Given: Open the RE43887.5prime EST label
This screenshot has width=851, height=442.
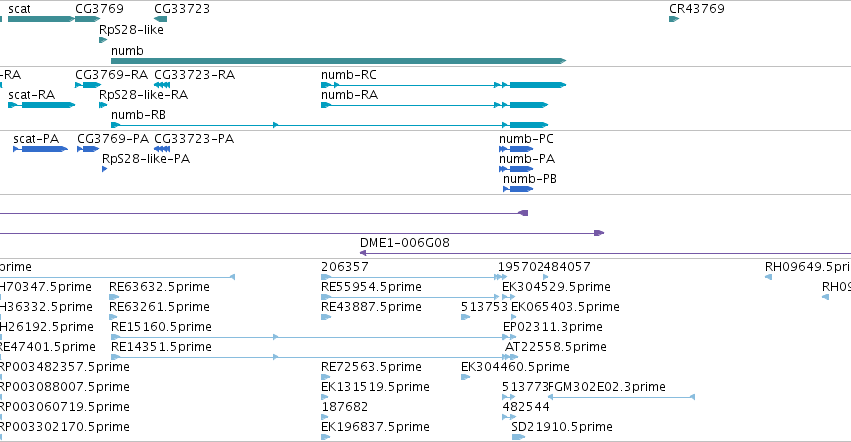Looking at the screenshot, I should (371, 307).
